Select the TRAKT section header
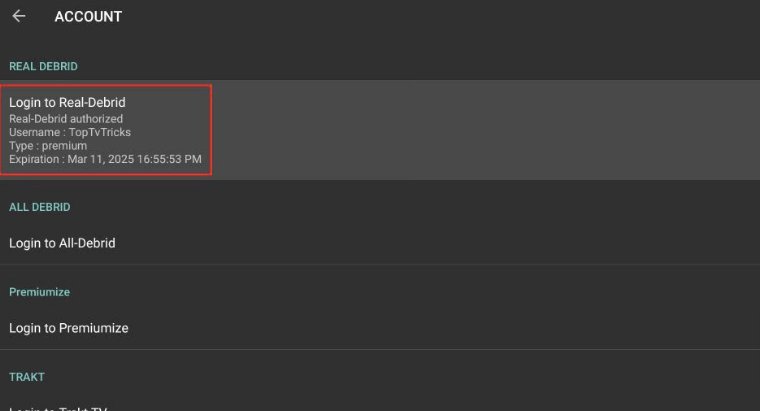This screenshot has height=411, width=760. tap(26, 377)
